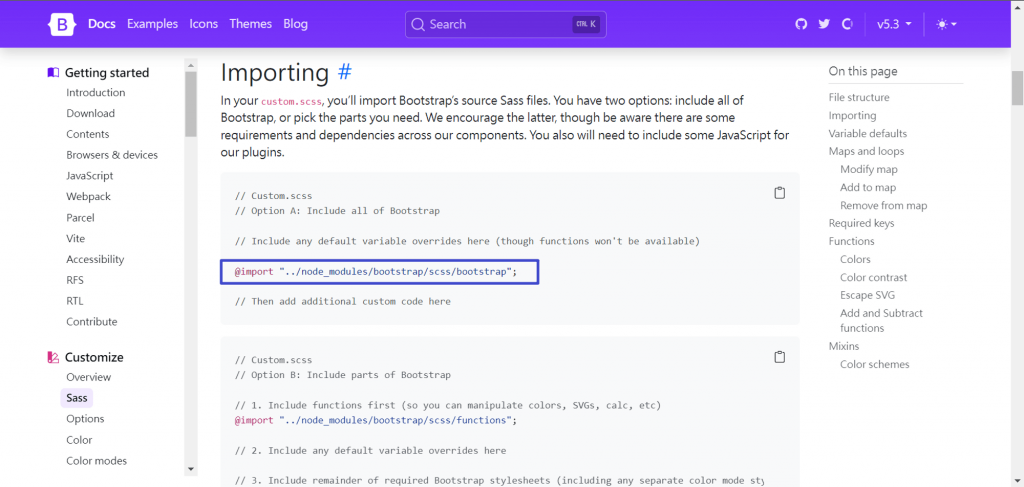
Task: Click the search magnifier icon
Action: tap(418, 24)
